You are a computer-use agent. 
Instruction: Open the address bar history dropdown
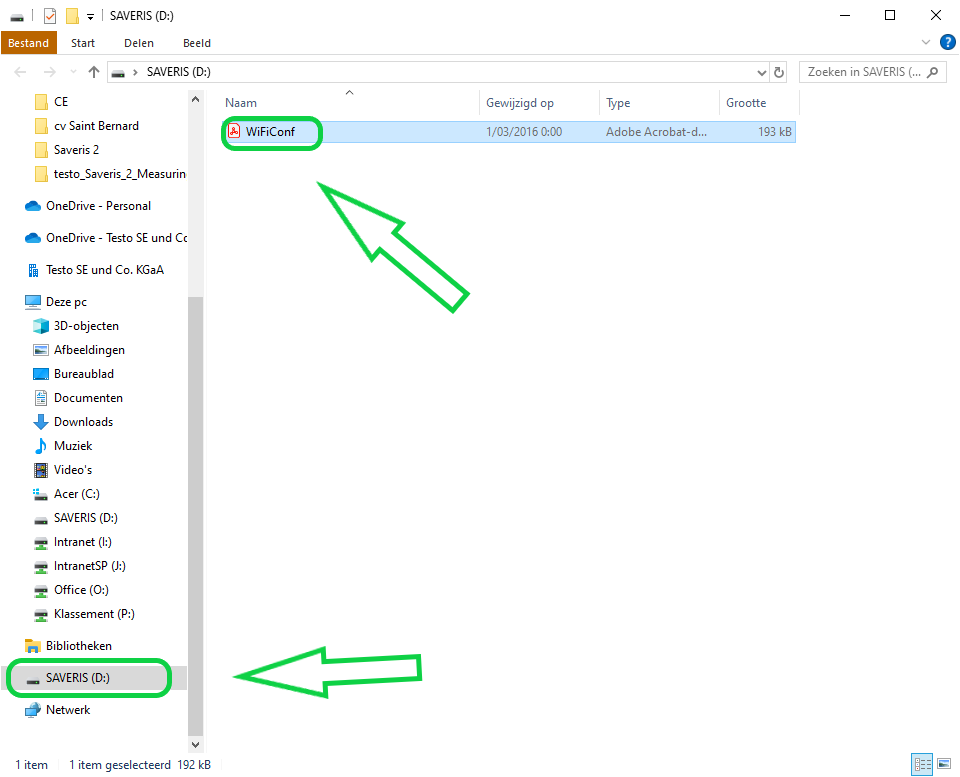[x=761, y=72]
